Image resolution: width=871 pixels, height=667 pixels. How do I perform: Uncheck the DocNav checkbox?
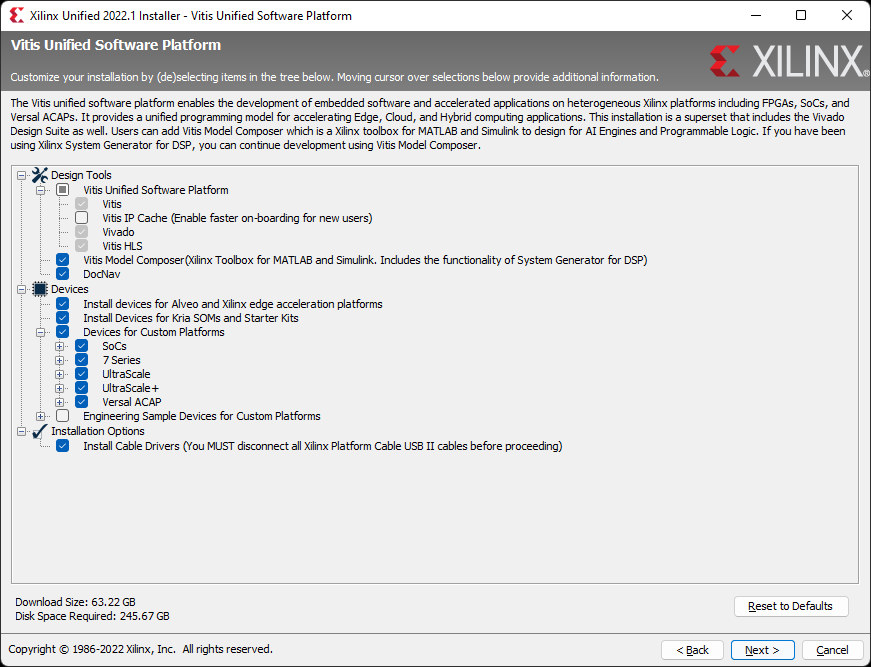pos(63,274)
